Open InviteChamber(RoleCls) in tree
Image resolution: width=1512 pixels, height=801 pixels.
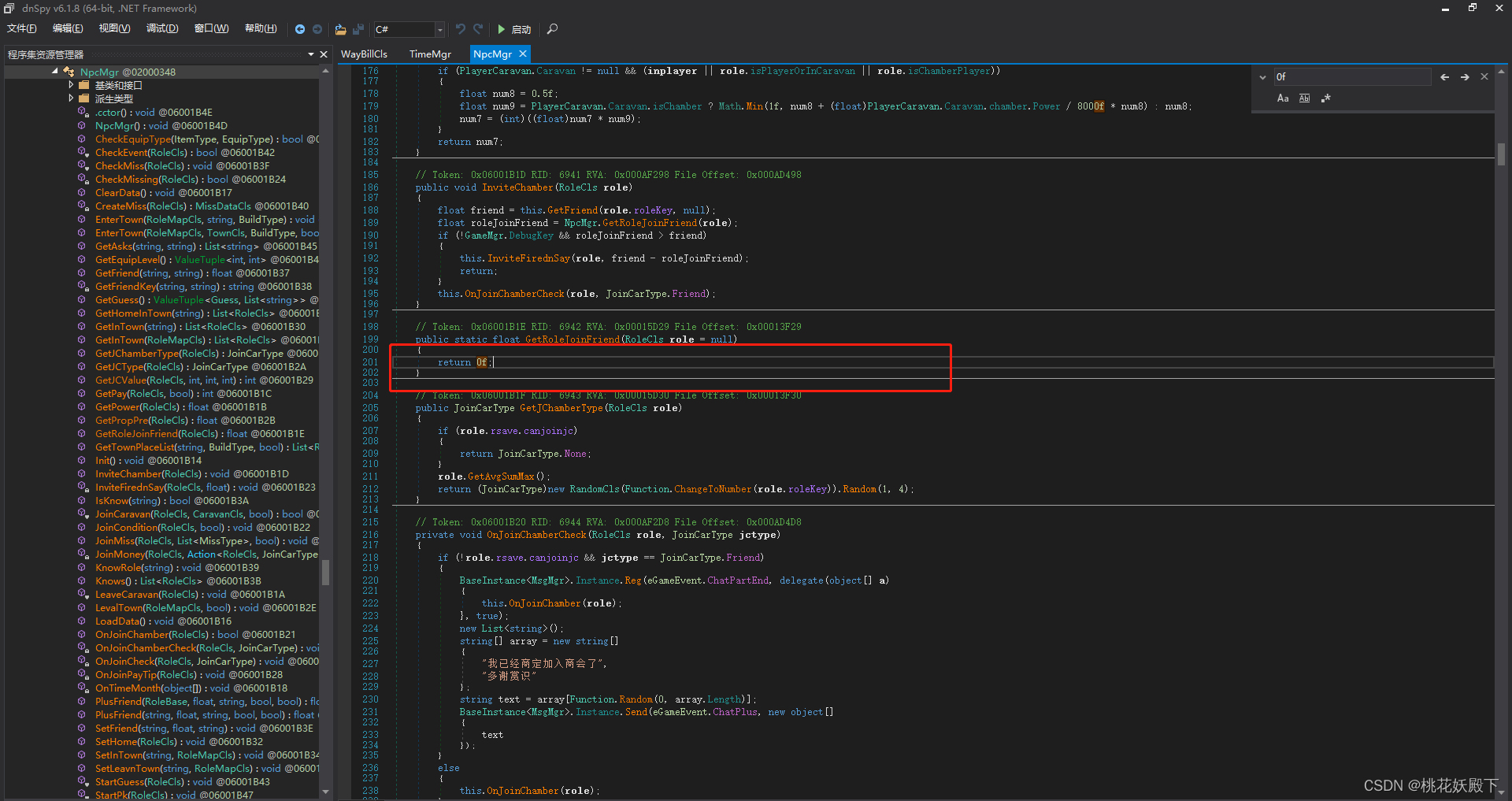(x=192, y=474)
